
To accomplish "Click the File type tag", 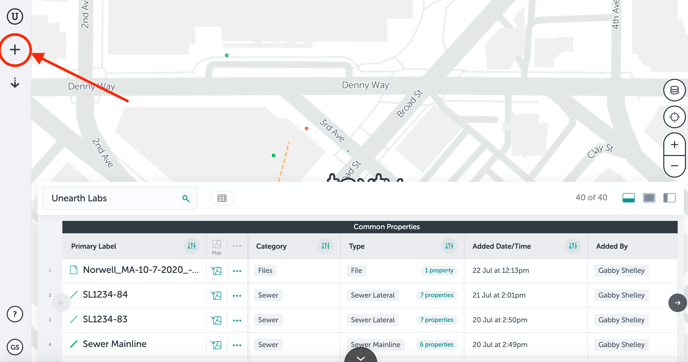I will pos(356,270).
